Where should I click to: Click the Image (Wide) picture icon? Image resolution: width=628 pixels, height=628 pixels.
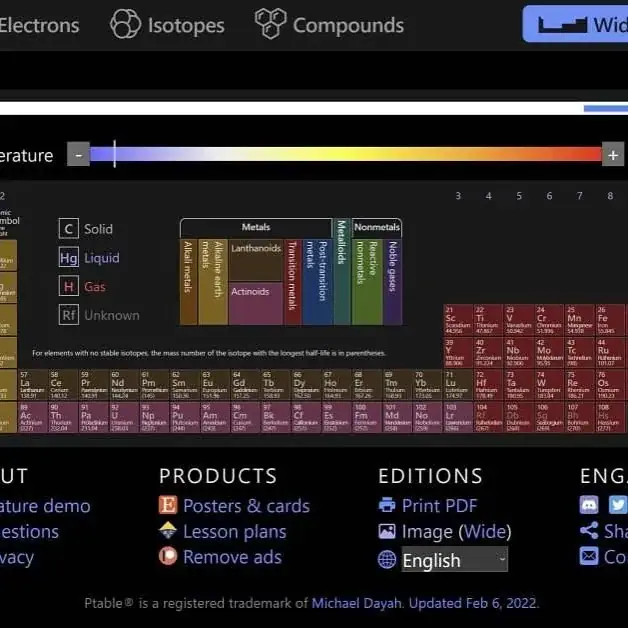[x=387, y=531]
